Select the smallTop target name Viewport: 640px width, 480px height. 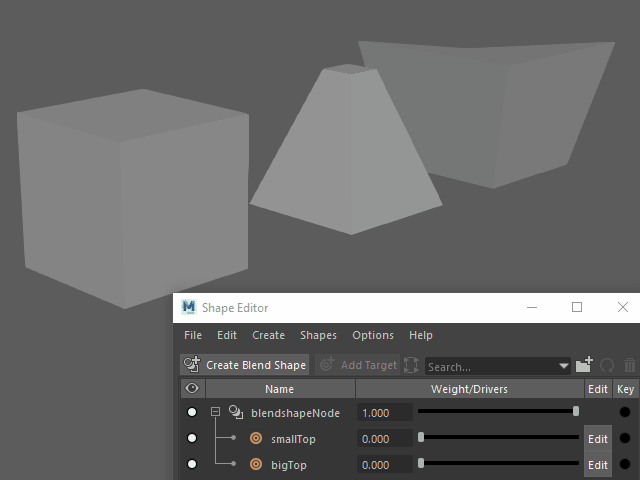(x=293, y=439)
